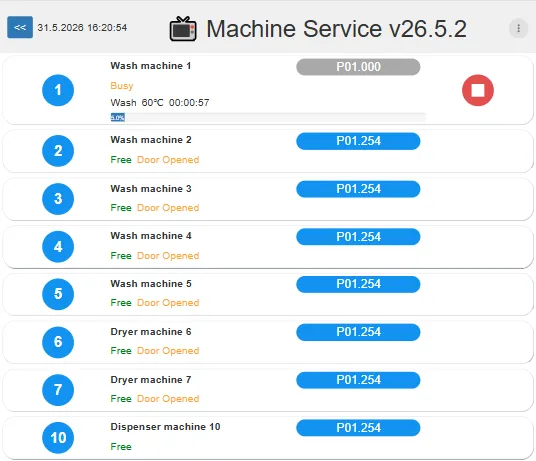536x461 pixels.
Task: Click 'Free' status on Dryer machine 6
Action: 121,351
